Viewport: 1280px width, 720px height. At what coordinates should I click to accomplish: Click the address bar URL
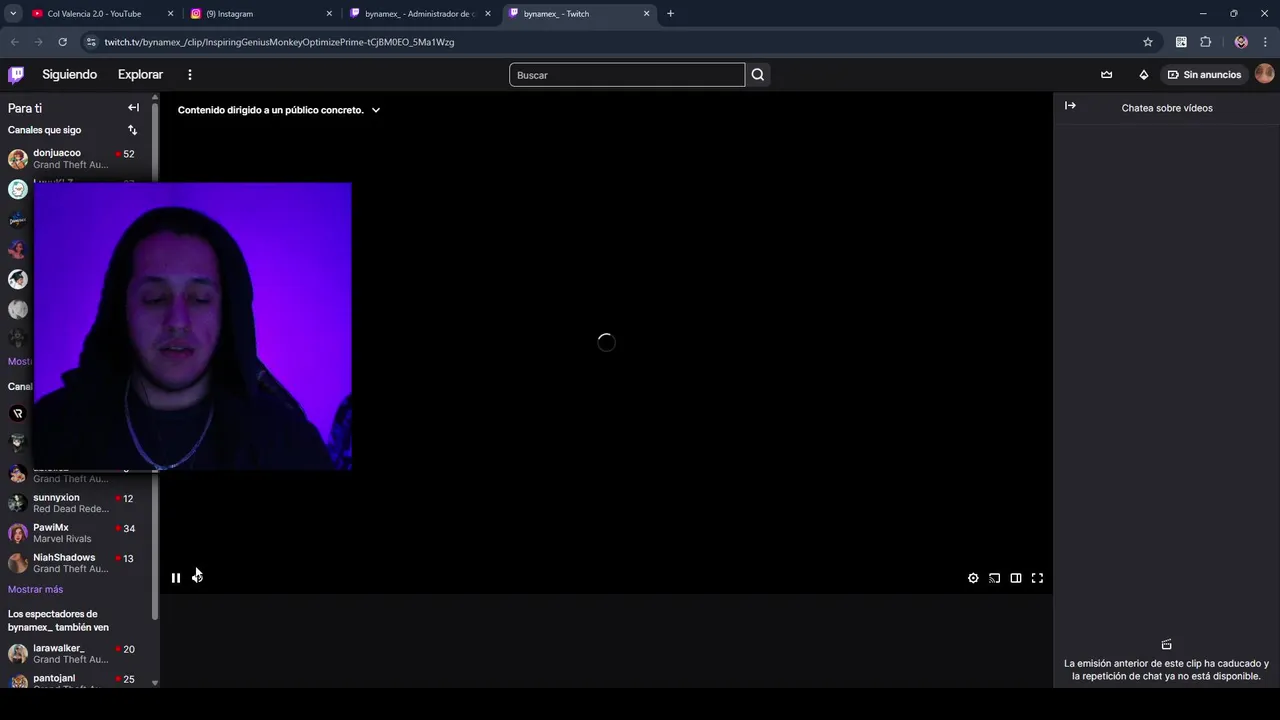[279, 42]
